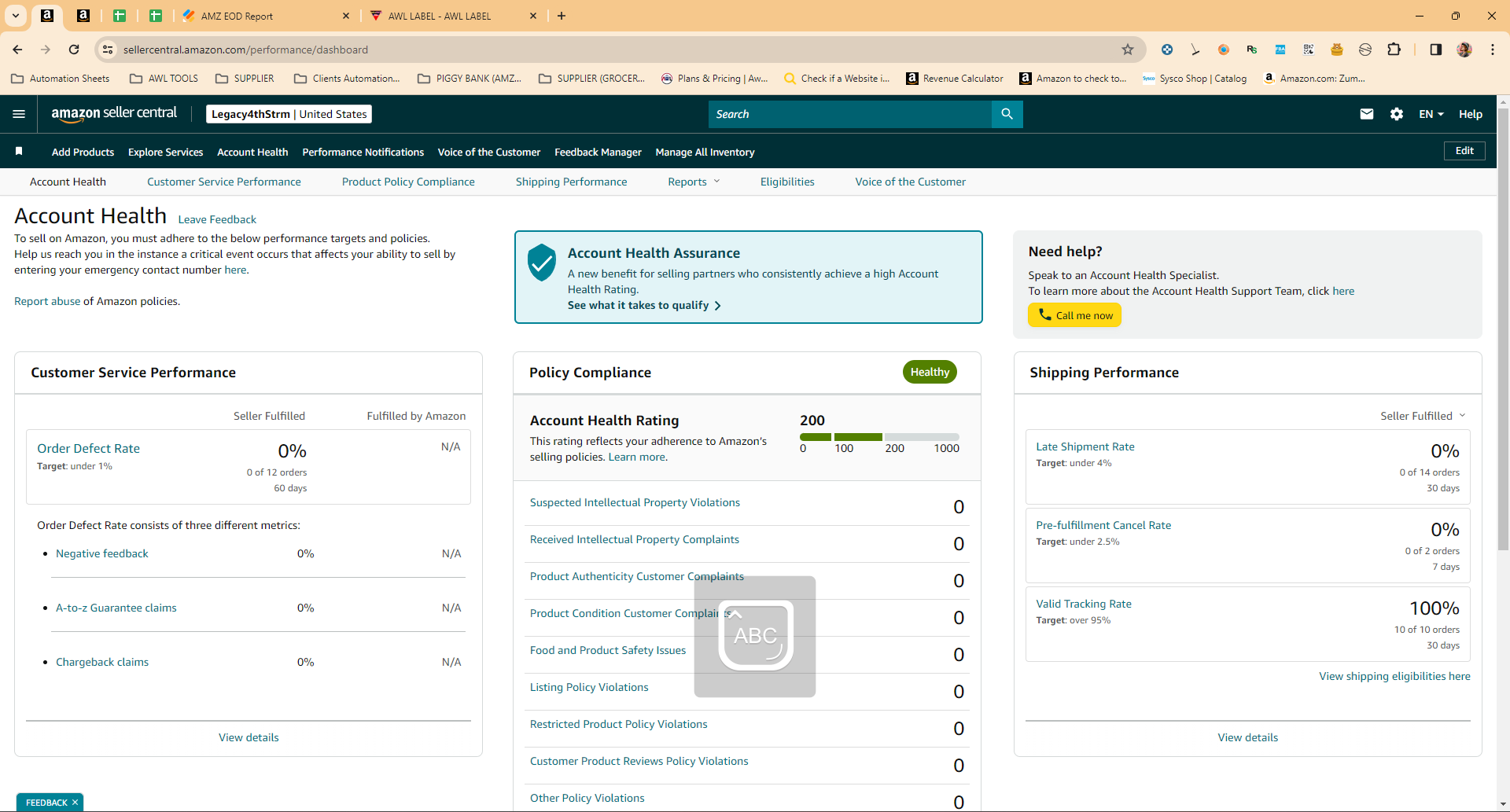
Task: Open the EN language dropdown
Action: [x=1431, y=114]
